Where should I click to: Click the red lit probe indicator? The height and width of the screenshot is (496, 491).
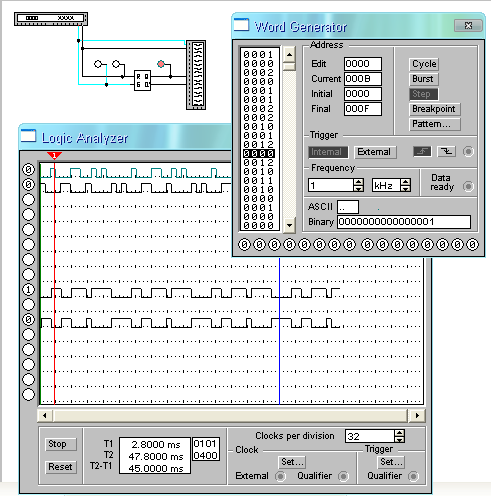(x=161, y=64)
